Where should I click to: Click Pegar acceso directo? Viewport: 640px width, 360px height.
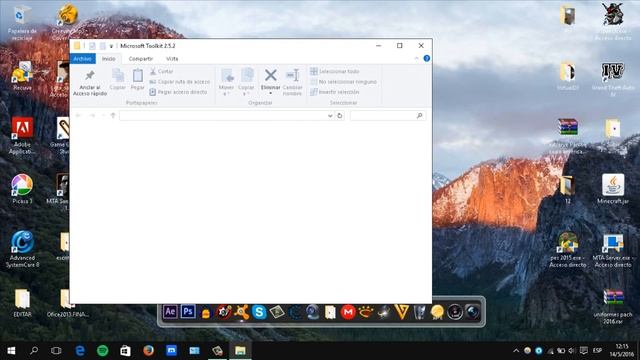click(x=178, y=92)
